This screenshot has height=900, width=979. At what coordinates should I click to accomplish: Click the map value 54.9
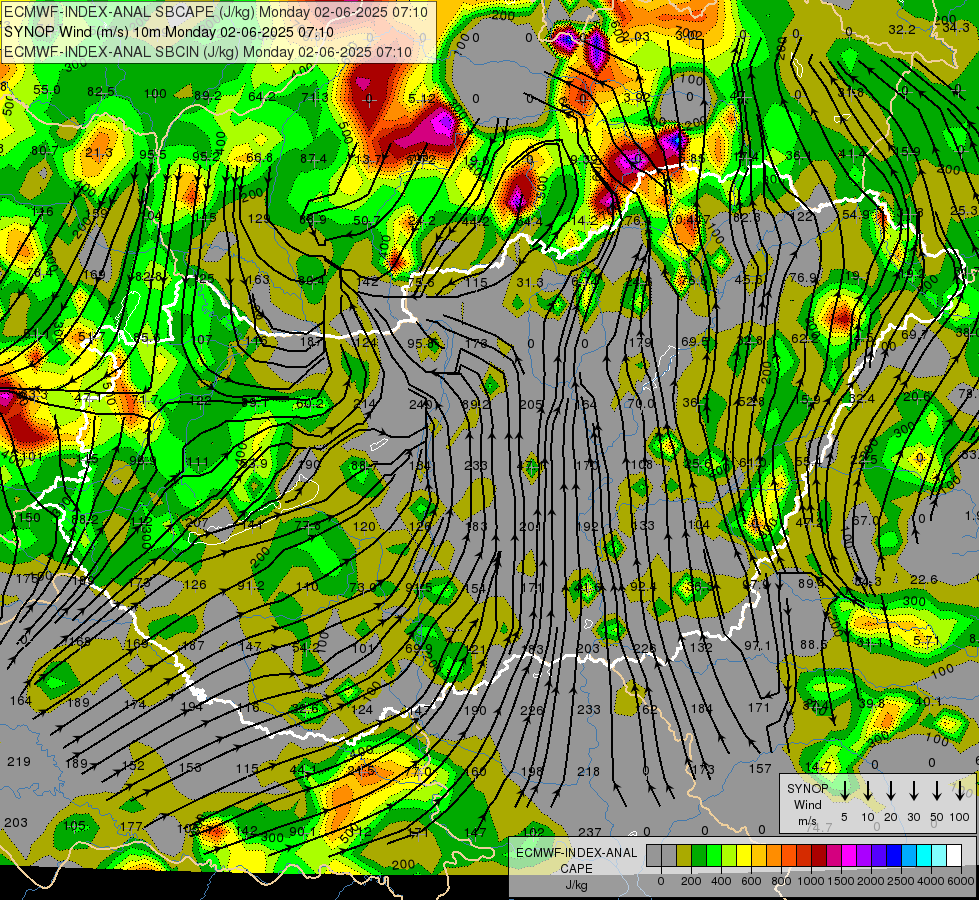[x=855, y=214]
